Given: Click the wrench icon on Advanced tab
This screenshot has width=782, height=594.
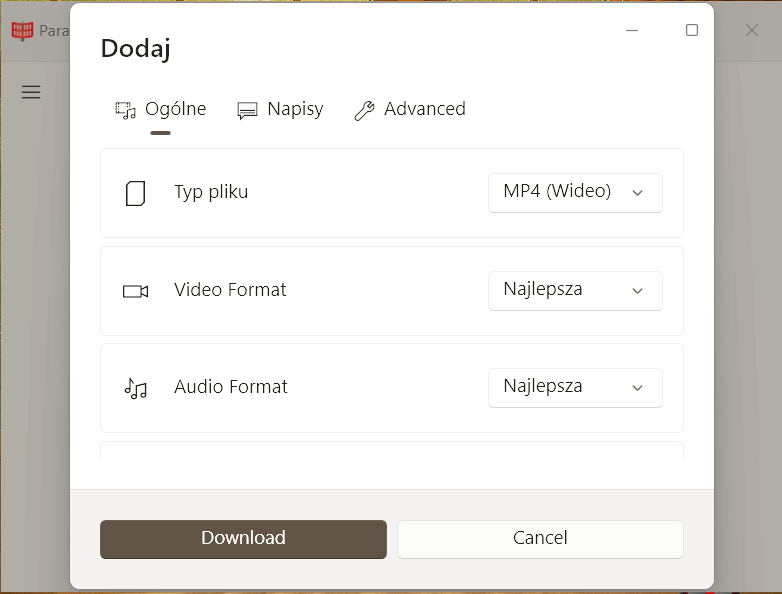Looking at the screenshot, I should 364,110.
